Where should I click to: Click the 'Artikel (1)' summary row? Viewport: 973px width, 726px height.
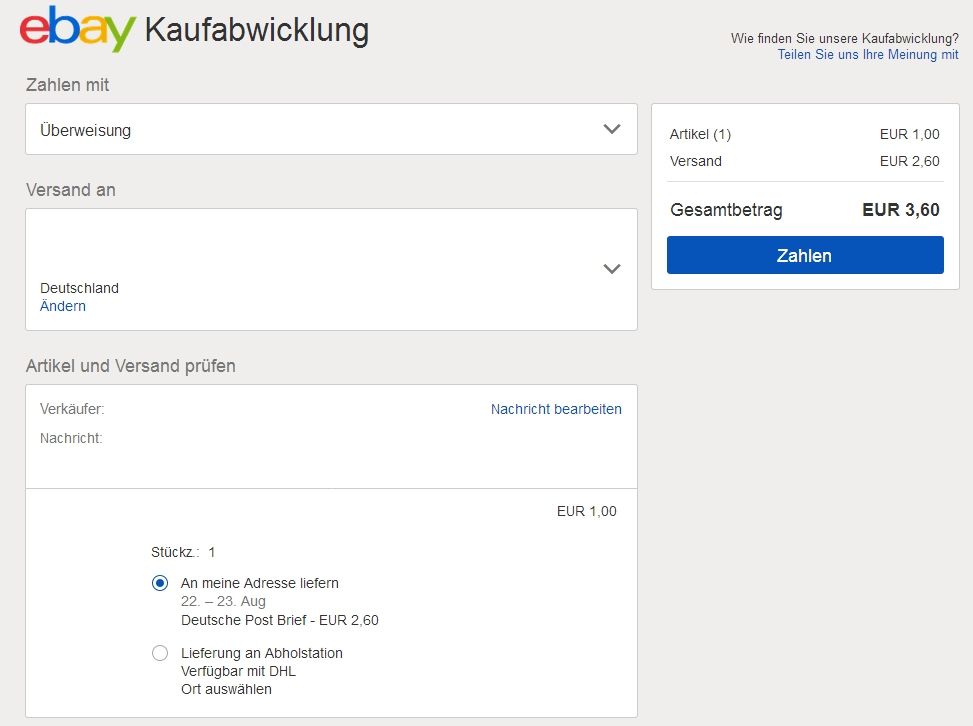(700, 134)
